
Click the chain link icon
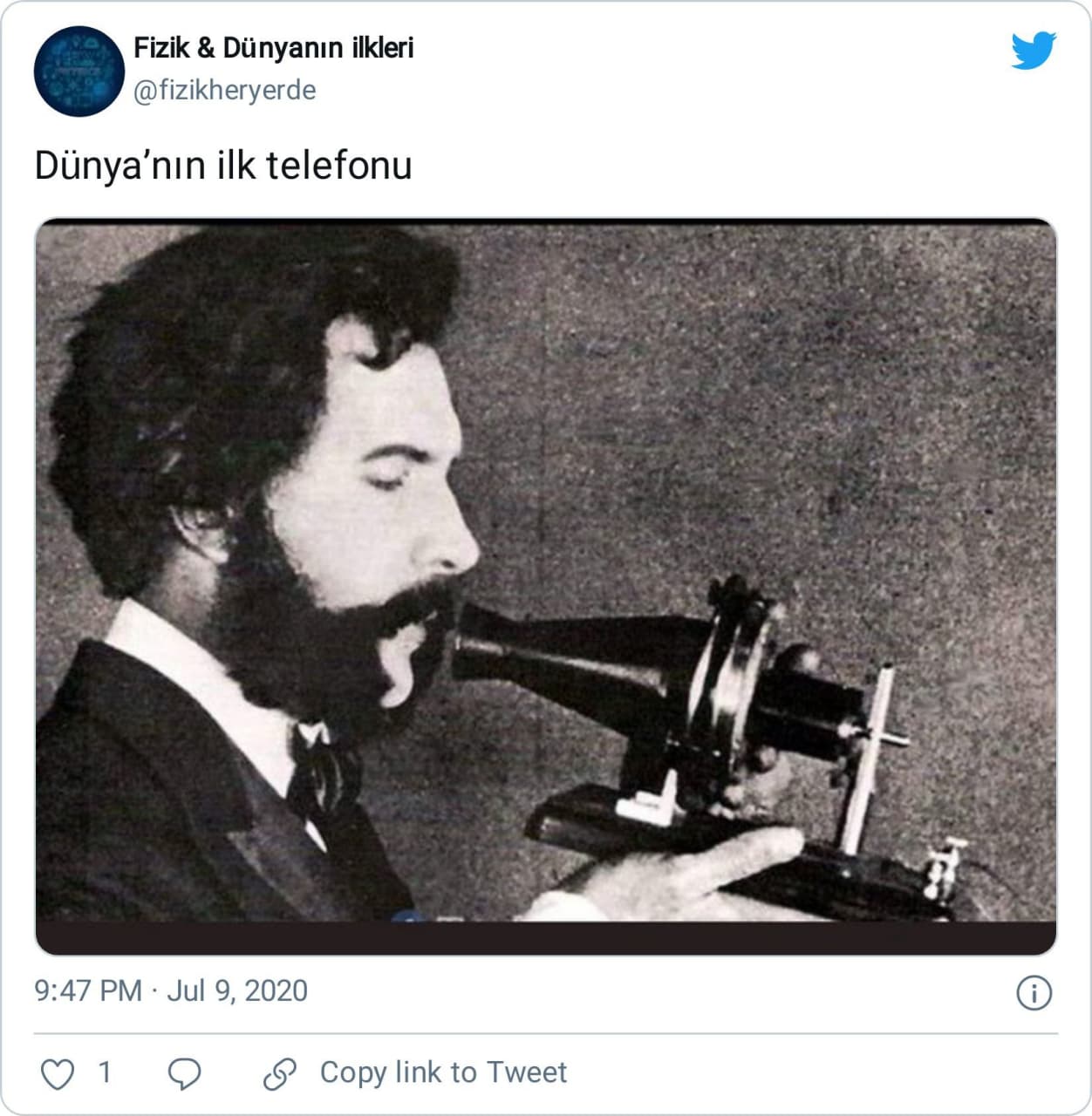click(x=280, y=1074)
